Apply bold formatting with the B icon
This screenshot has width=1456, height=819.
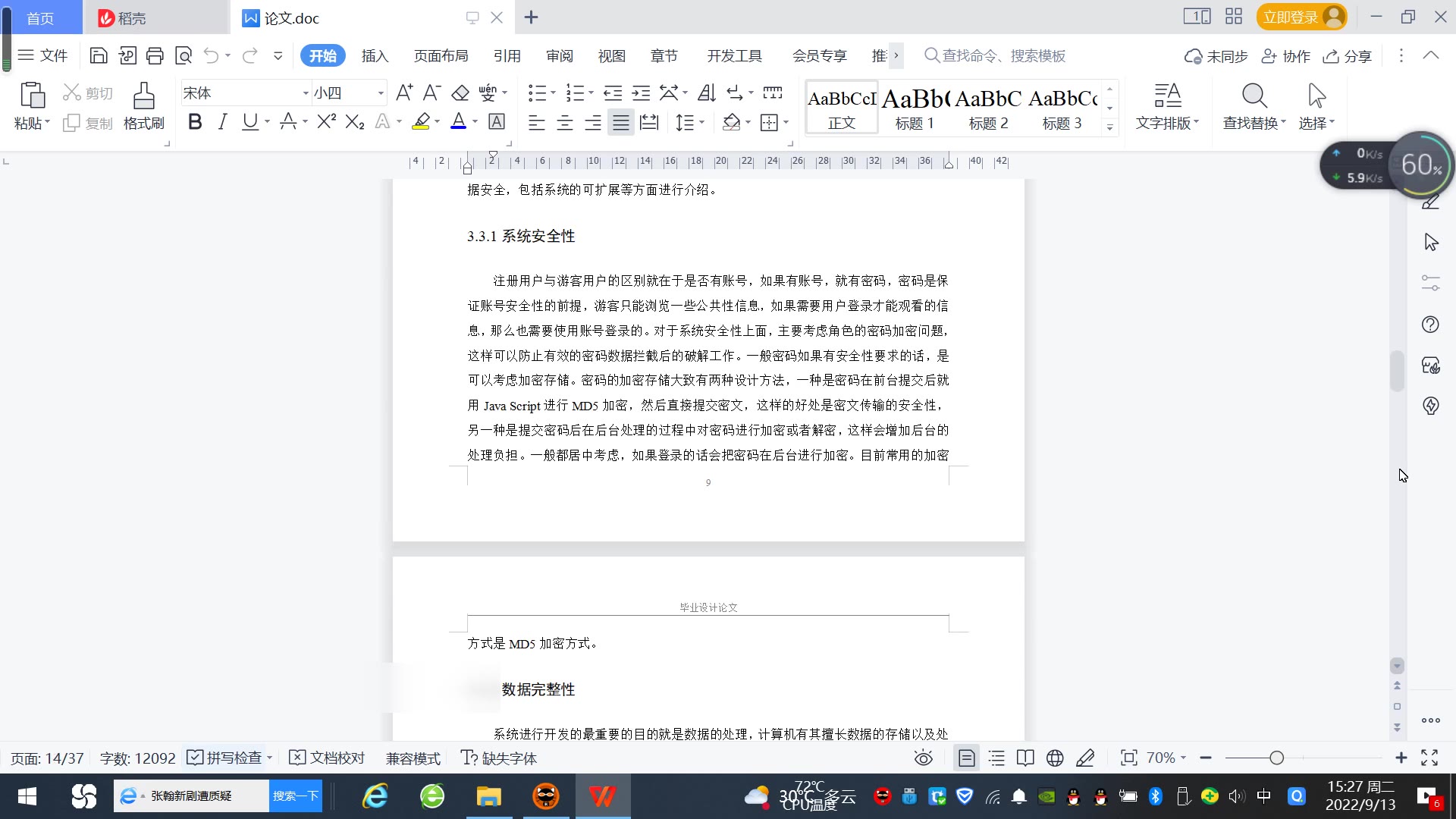point(195,122)
